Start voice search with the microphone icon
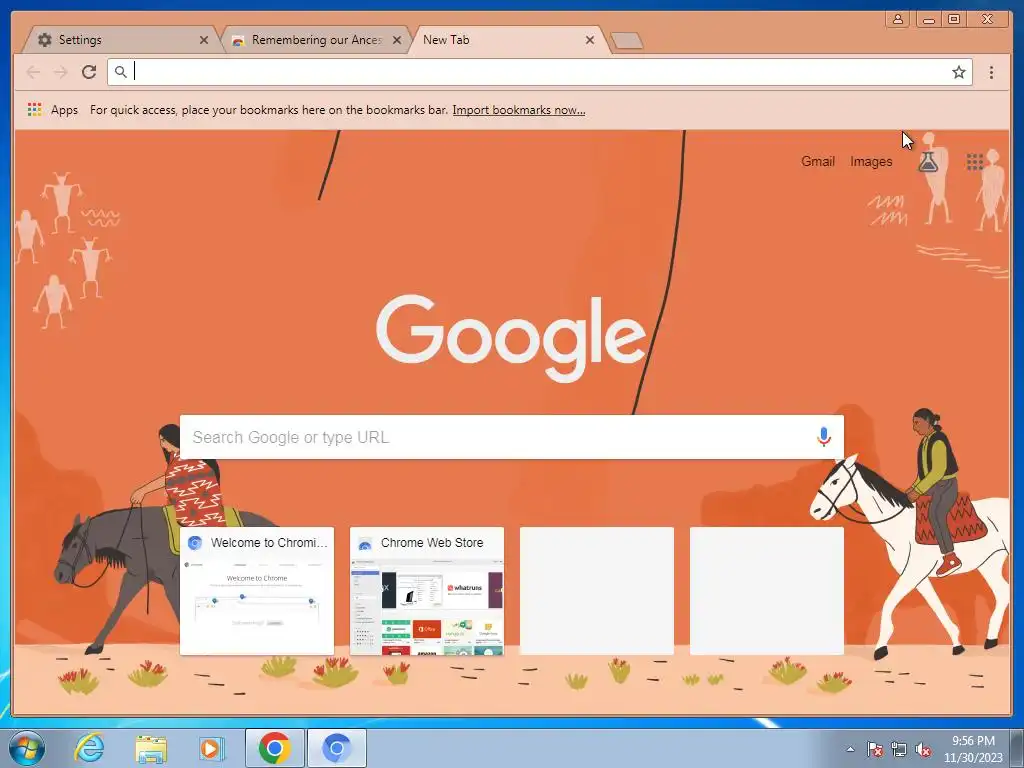Image resolution: width=1024 pixels, height=768 pixels. point(824,437)
